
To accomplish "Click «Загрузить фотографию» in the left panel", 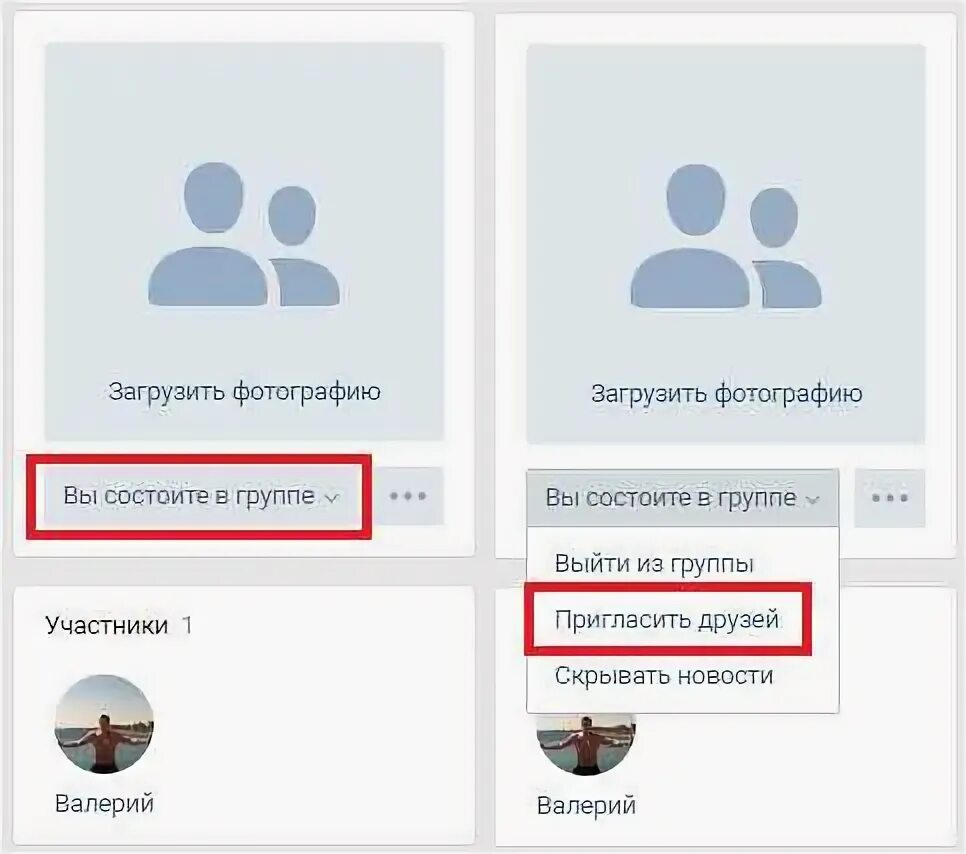I will (245, 392).
